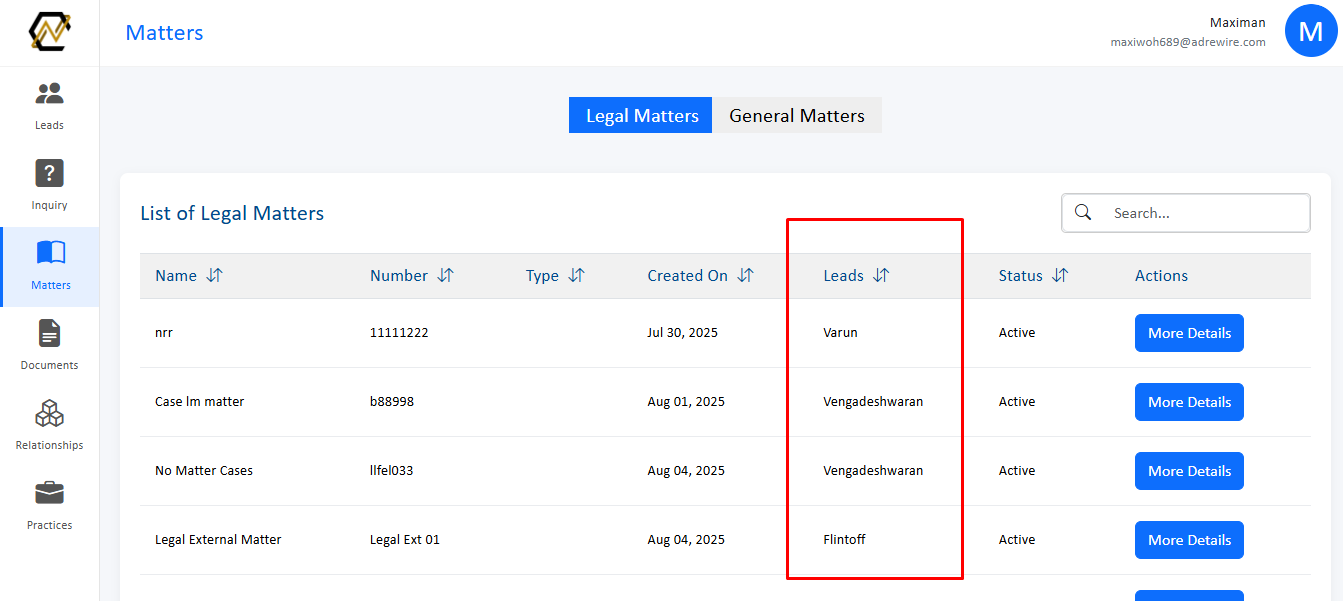
Task: Click the Active status for nrr
Action: (1017, 333)
